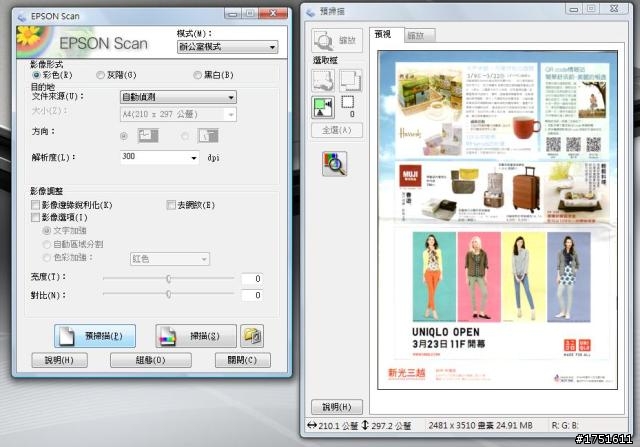Enable 影像選項(I) checkbox
The image size is (640, 447).
point(36,217)
